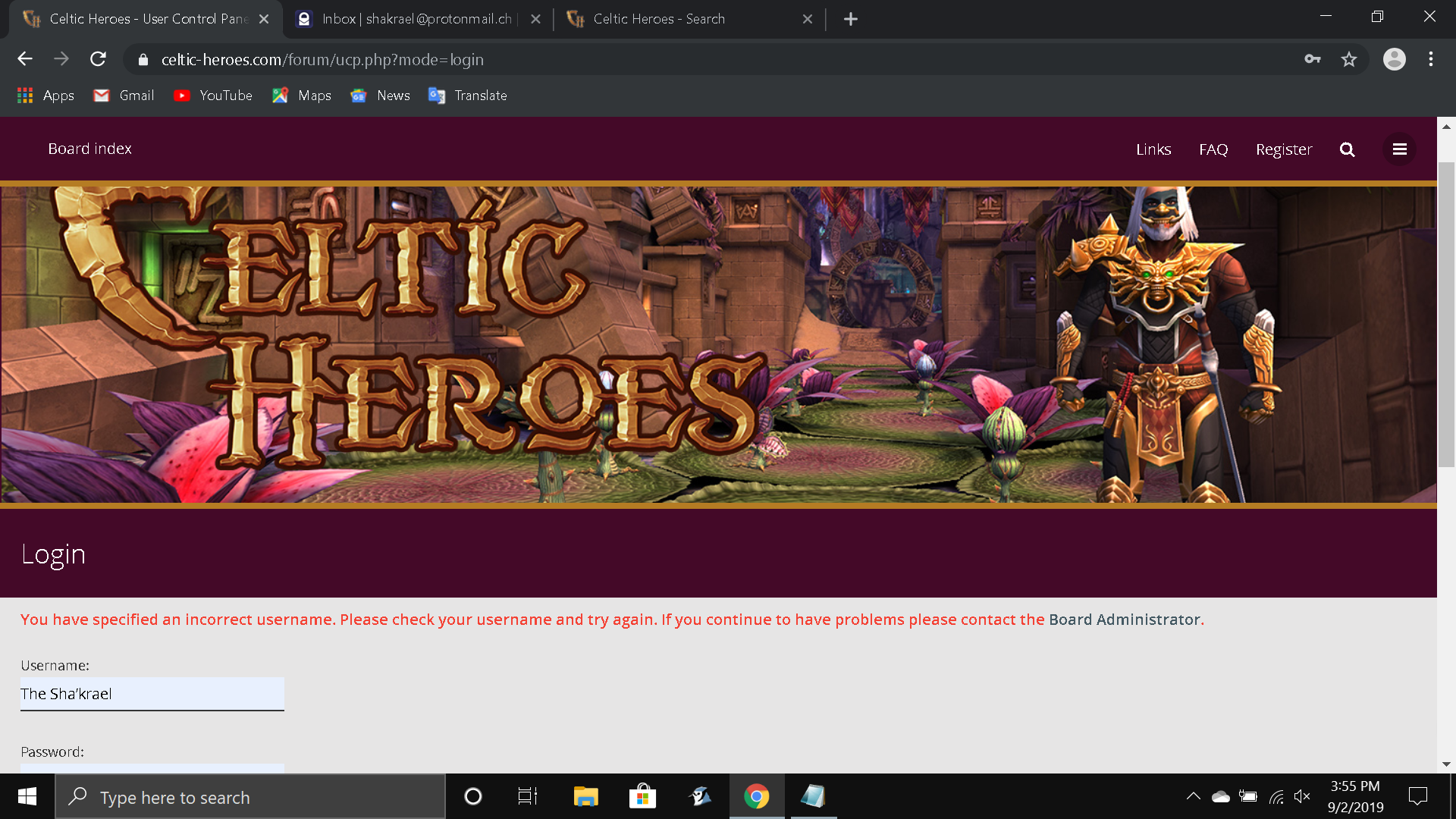Viewport: 1456px width, 819px height.
Task: Open File Explorer from the taskbar
Action: coord(585,796)
